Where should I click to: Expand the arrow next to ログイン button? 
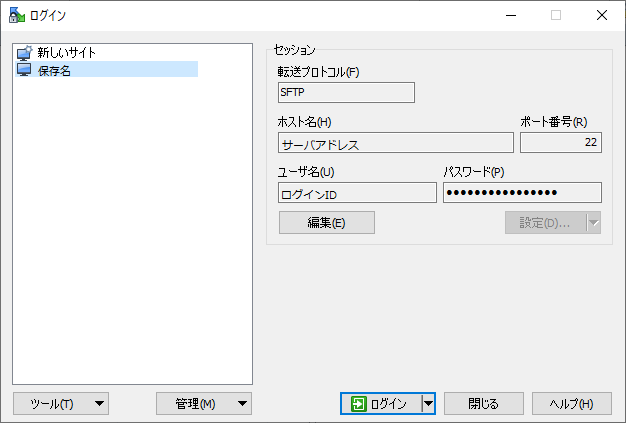[428, 403]
